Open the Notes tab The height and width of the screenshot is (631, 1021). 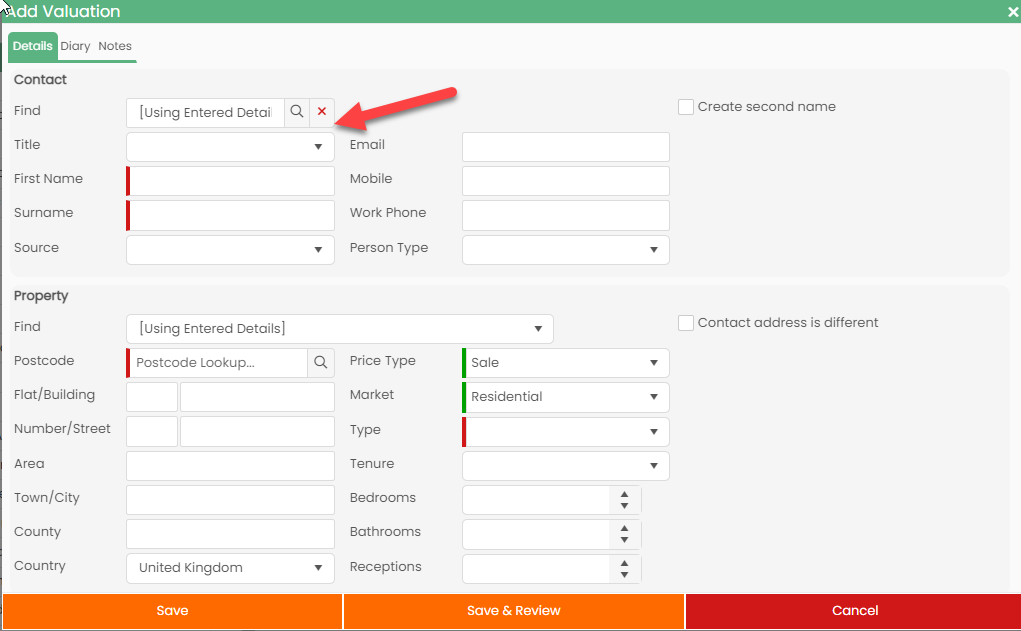(x=115, y=46)
